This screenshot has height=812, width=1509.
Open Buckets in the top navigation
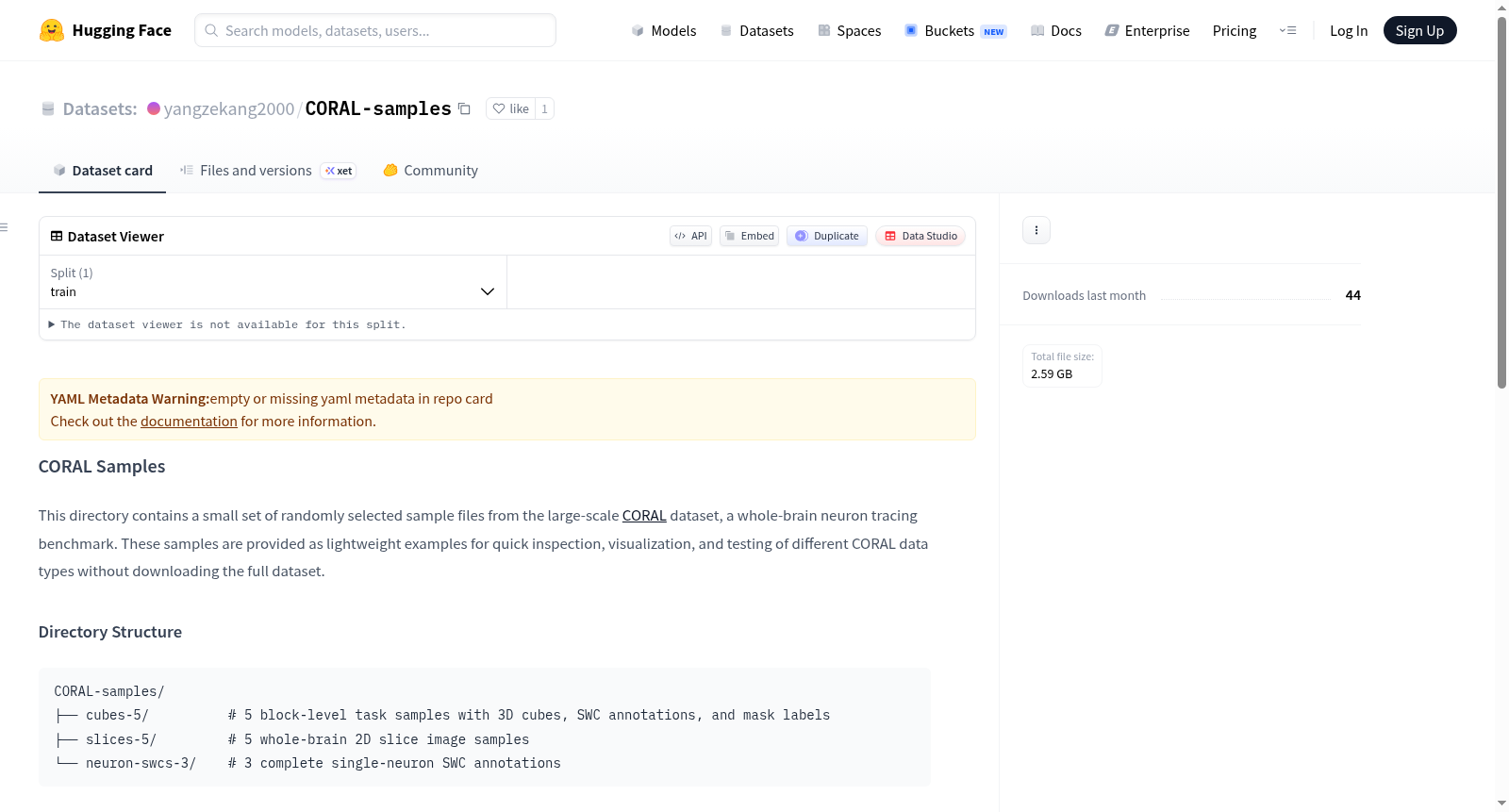point(955,30)
